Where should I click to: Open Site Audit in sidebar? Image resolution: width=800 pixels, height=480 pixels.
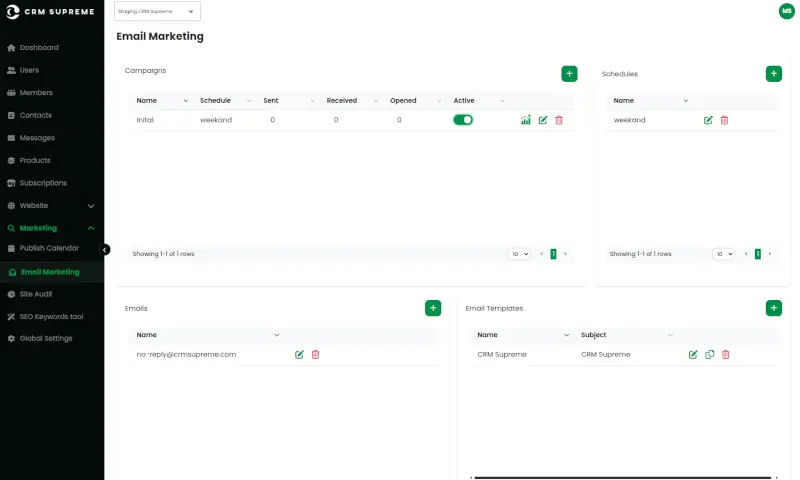point(30,294)
